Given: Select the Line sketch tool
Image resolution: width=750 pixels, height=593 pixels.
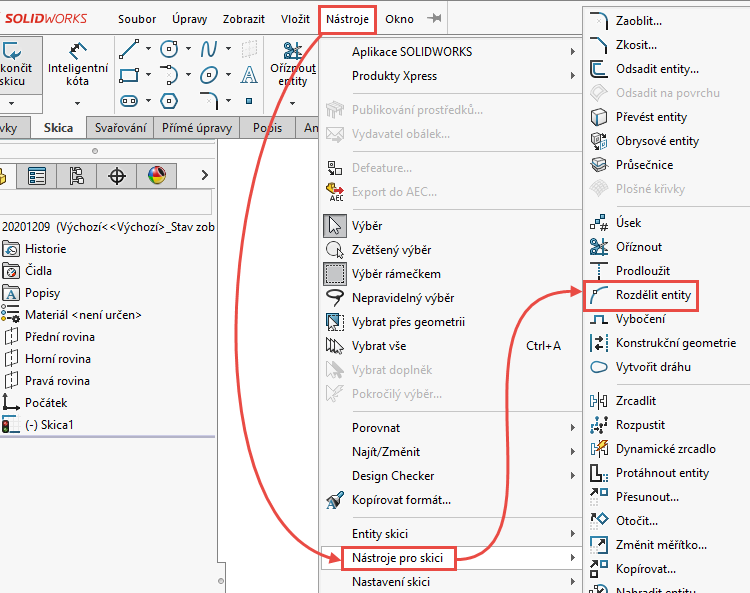Looking at the screenshot, I should (x=129, y=49).
